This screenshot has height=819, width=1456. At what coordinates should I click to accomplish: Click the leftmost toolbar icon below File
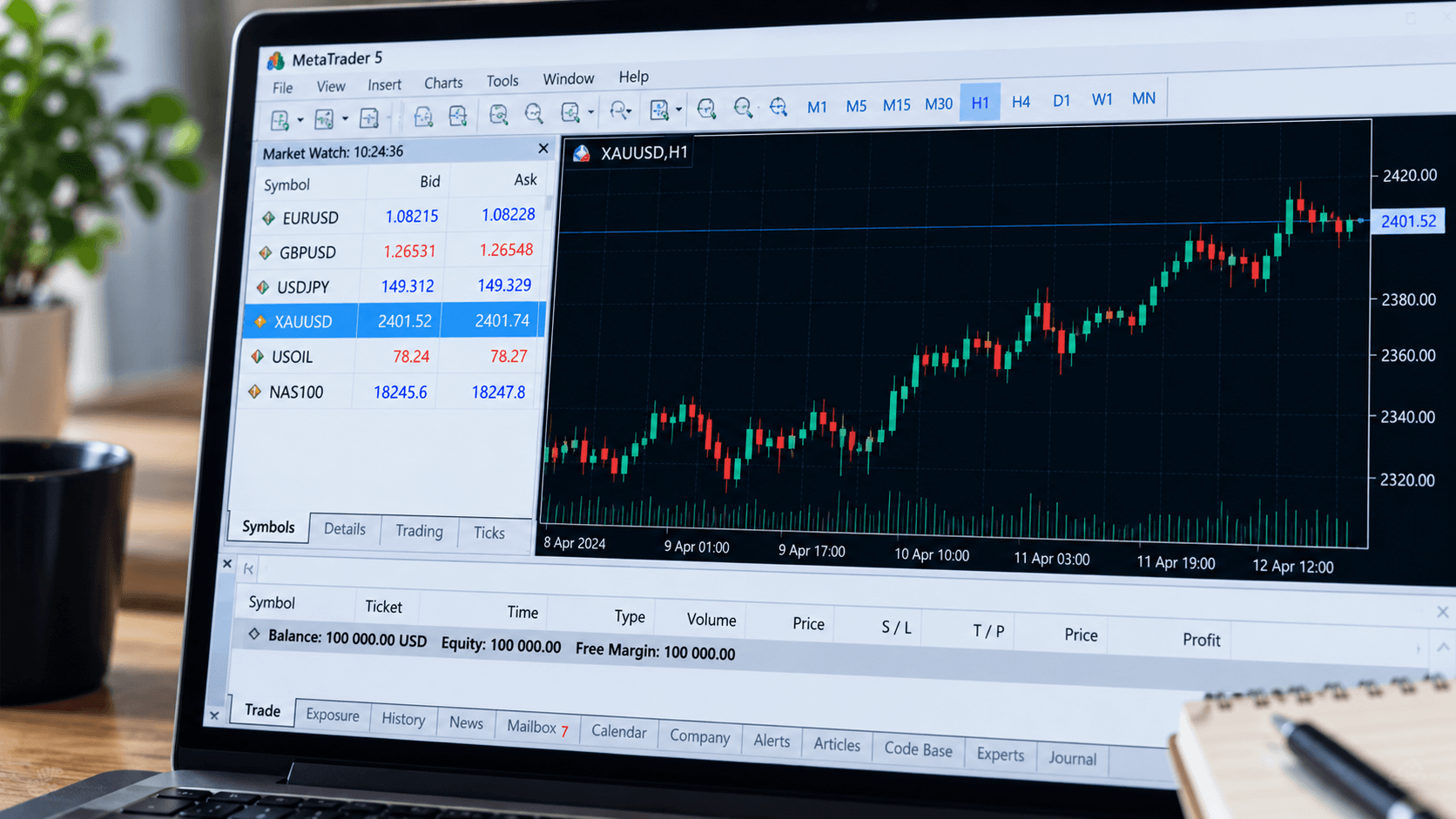click(280, 120)
